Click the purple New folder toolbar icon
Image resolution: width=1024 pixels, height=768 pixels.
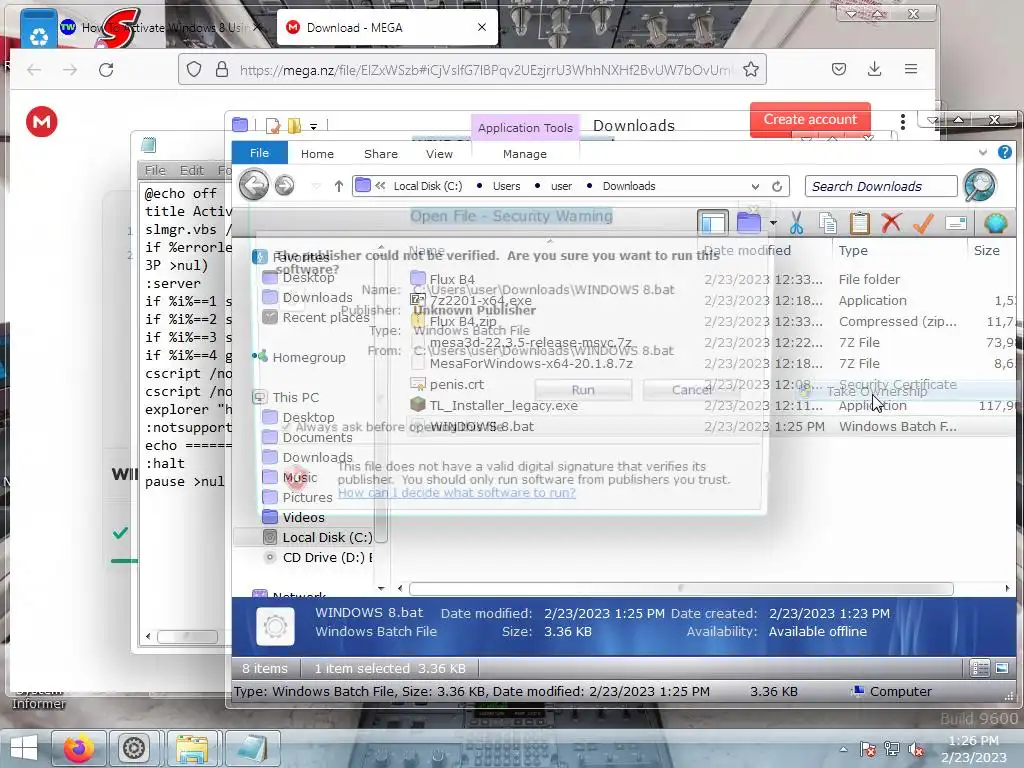[748, 223]
